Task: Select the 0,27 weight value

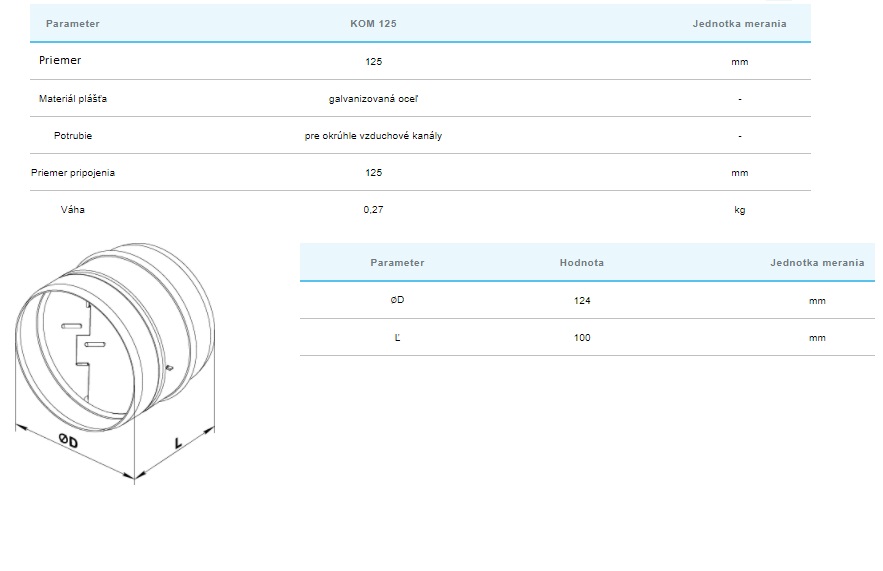Action: point(373,210)
